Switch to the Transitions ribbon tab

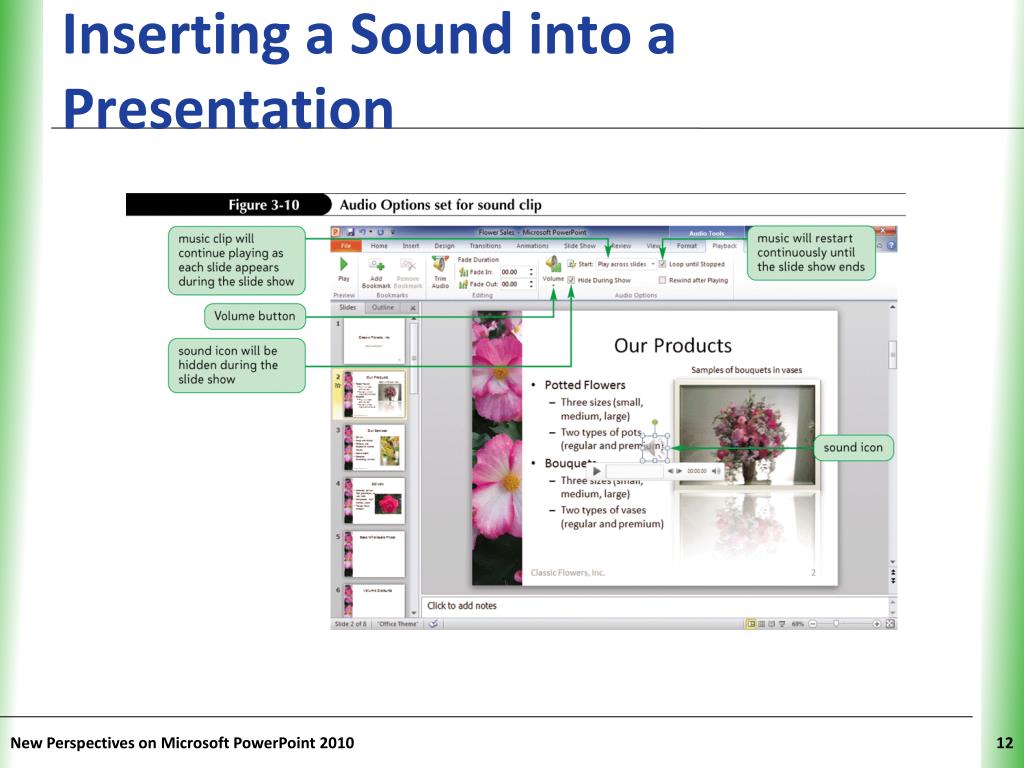click(x=485, y=246)
